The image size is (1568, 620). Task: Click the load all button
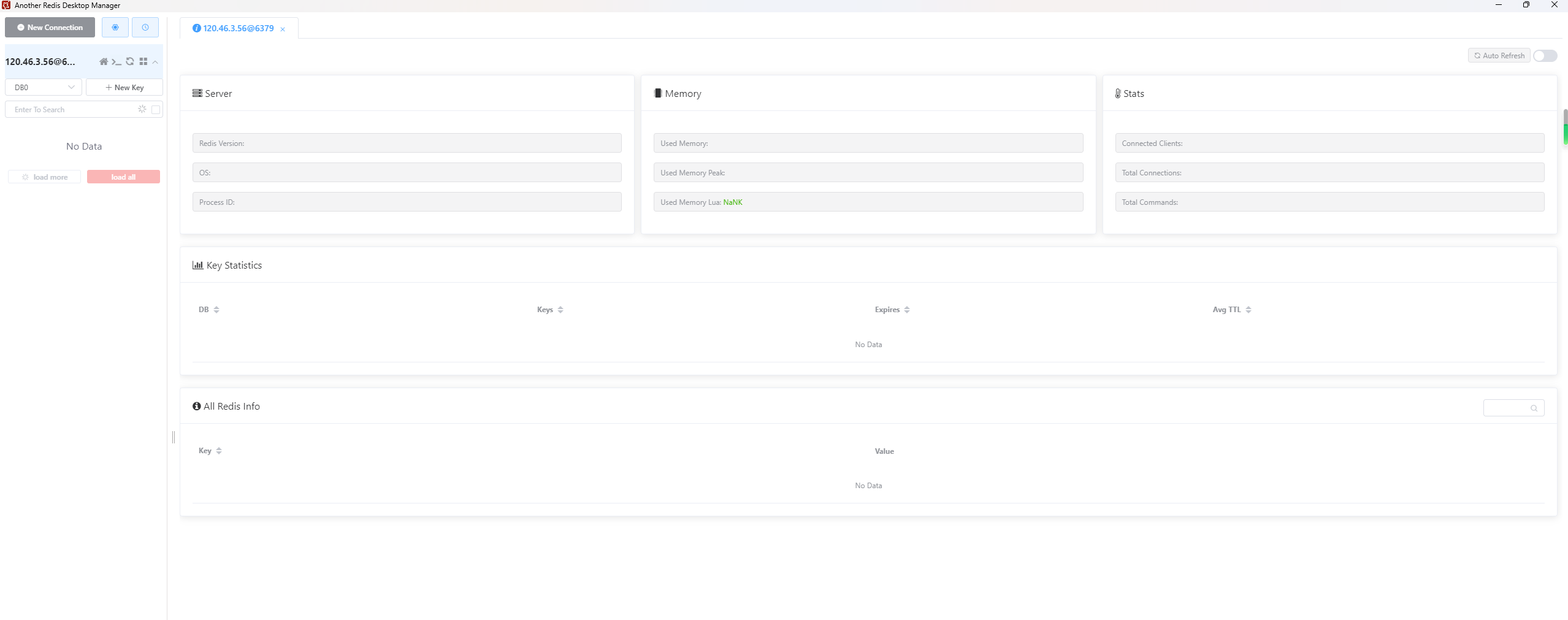coord(123,177)
